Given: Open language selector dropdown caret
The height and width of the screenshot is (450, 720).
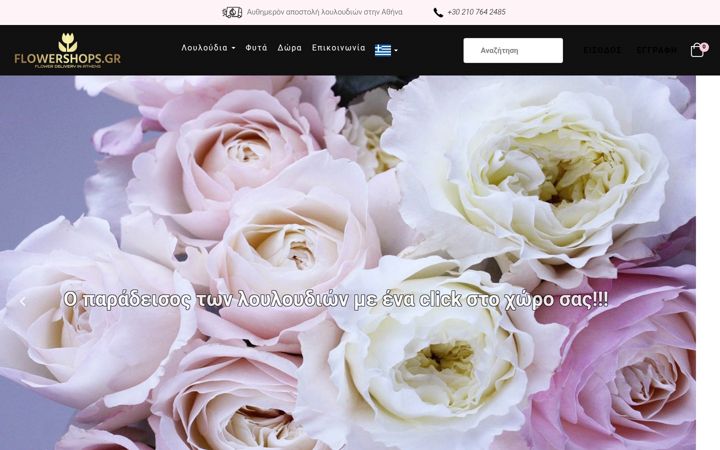Looking at the screenshot, I should coord(396,51).
